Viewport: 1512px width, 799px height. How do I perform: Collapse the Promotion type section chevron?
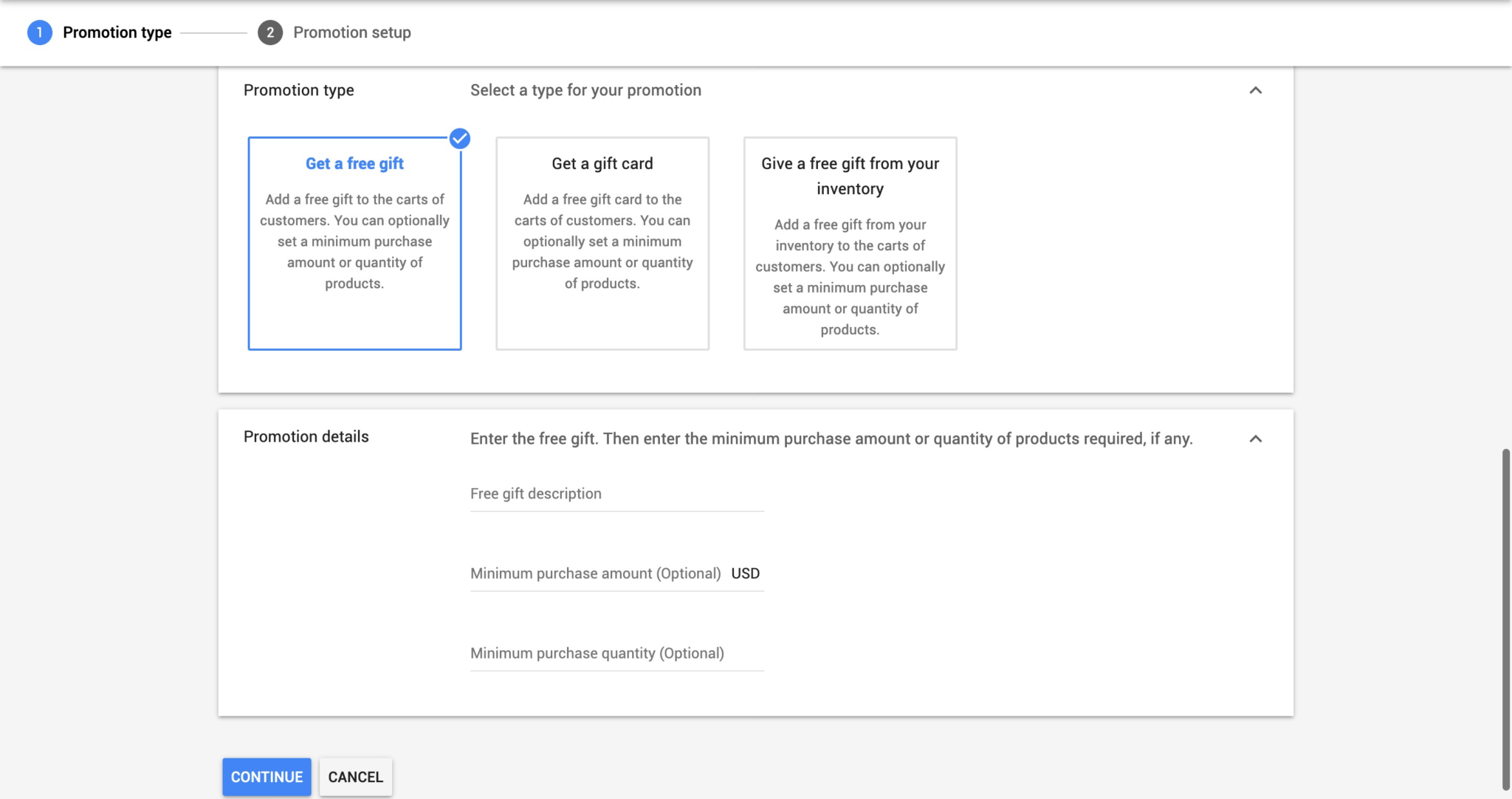pos(1255,90)
